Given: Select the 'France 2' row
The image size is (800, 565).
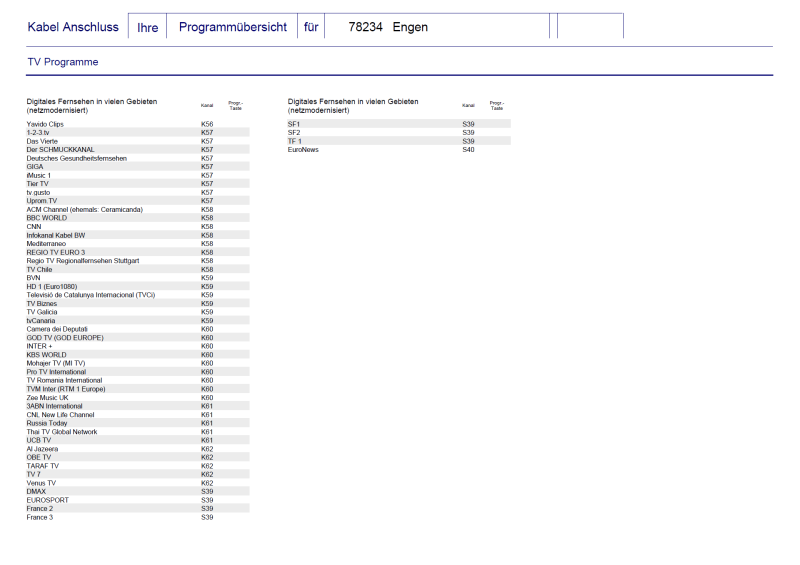Looking at the screenshot, I should 138,509.
